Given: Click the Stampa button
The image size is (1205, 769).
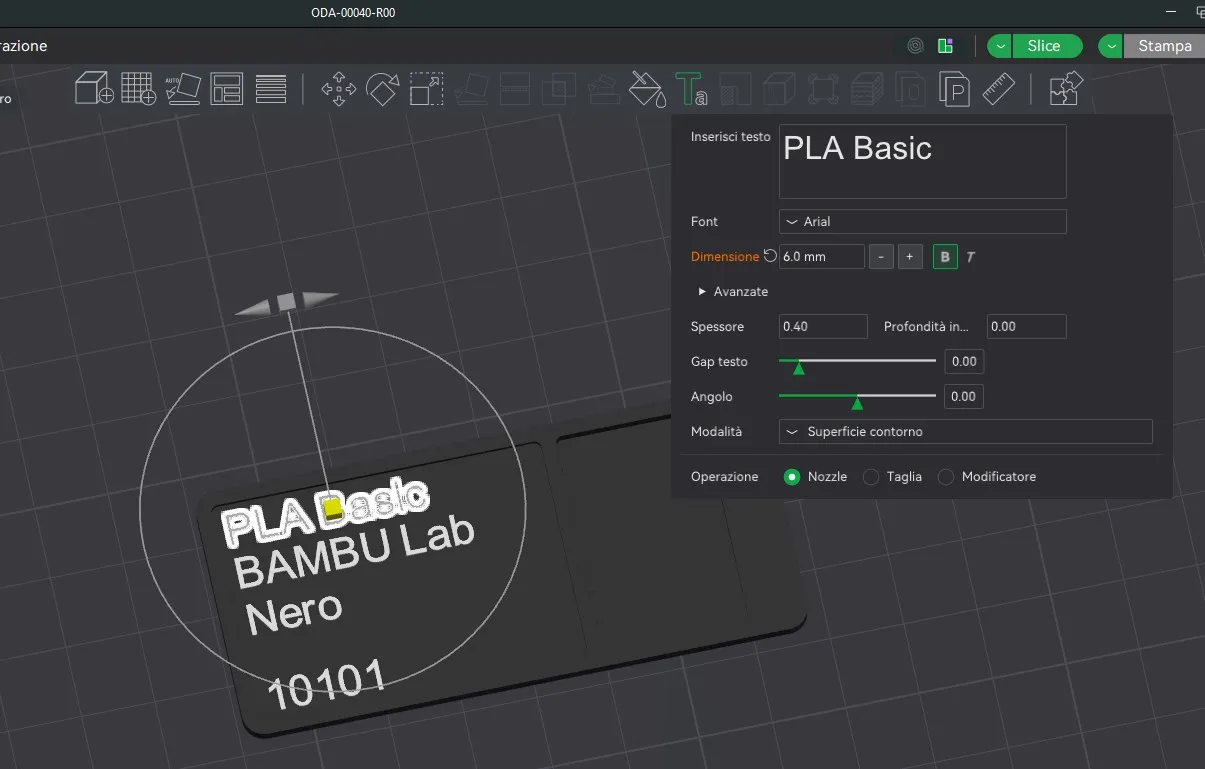Looking at the screenshot, I should 1164,46.
